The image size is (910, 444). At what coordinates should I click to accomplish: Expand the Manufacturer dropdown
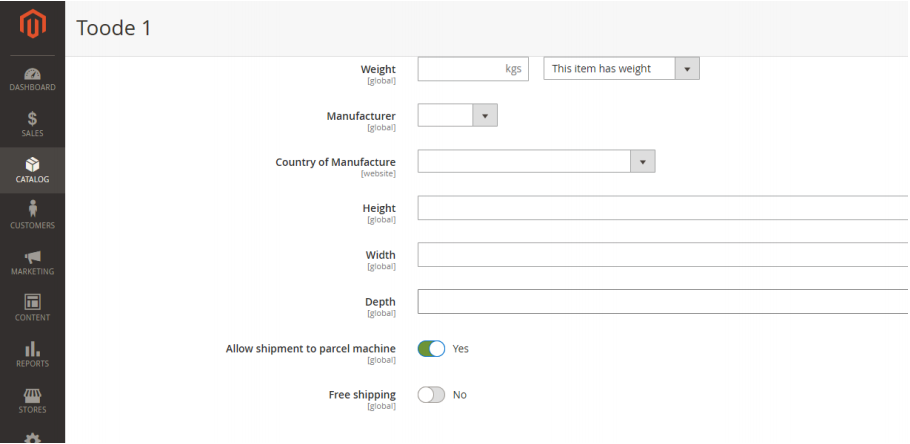457,115
